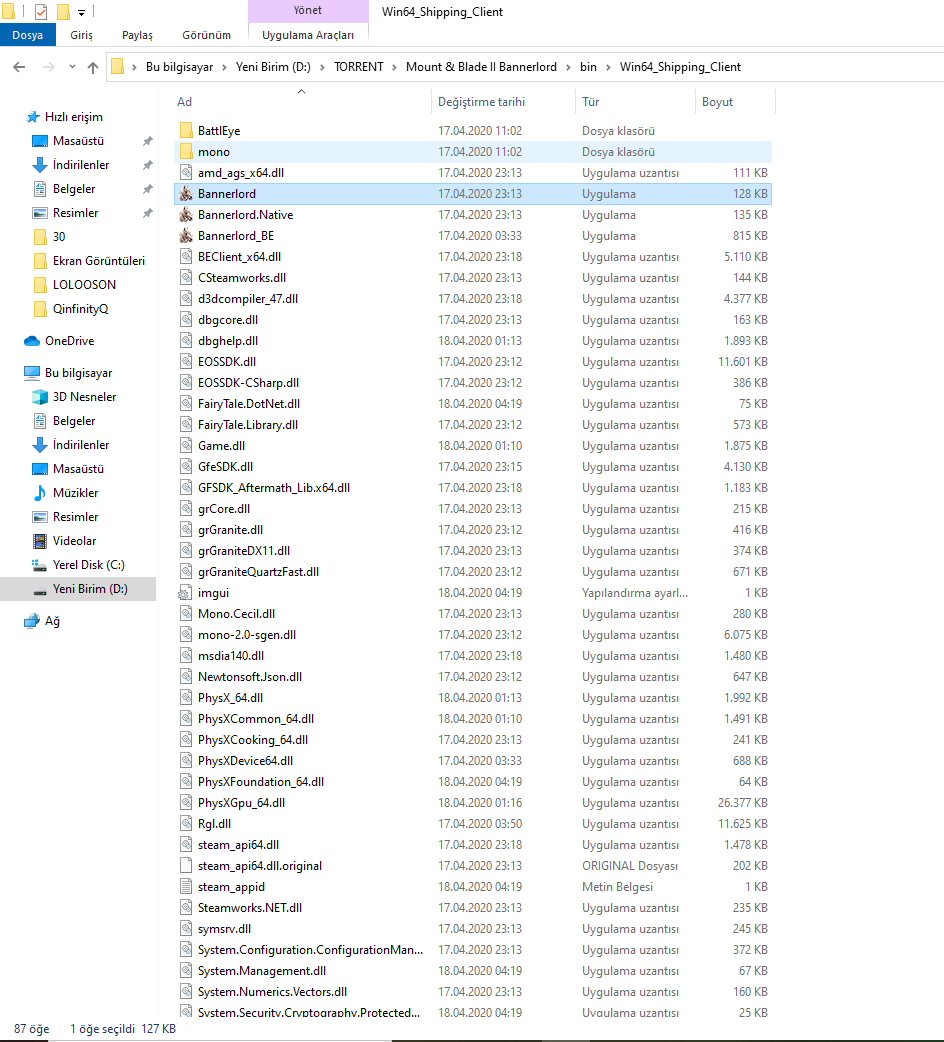Click the Forward navigation arrow

click(x=48, y=67)
